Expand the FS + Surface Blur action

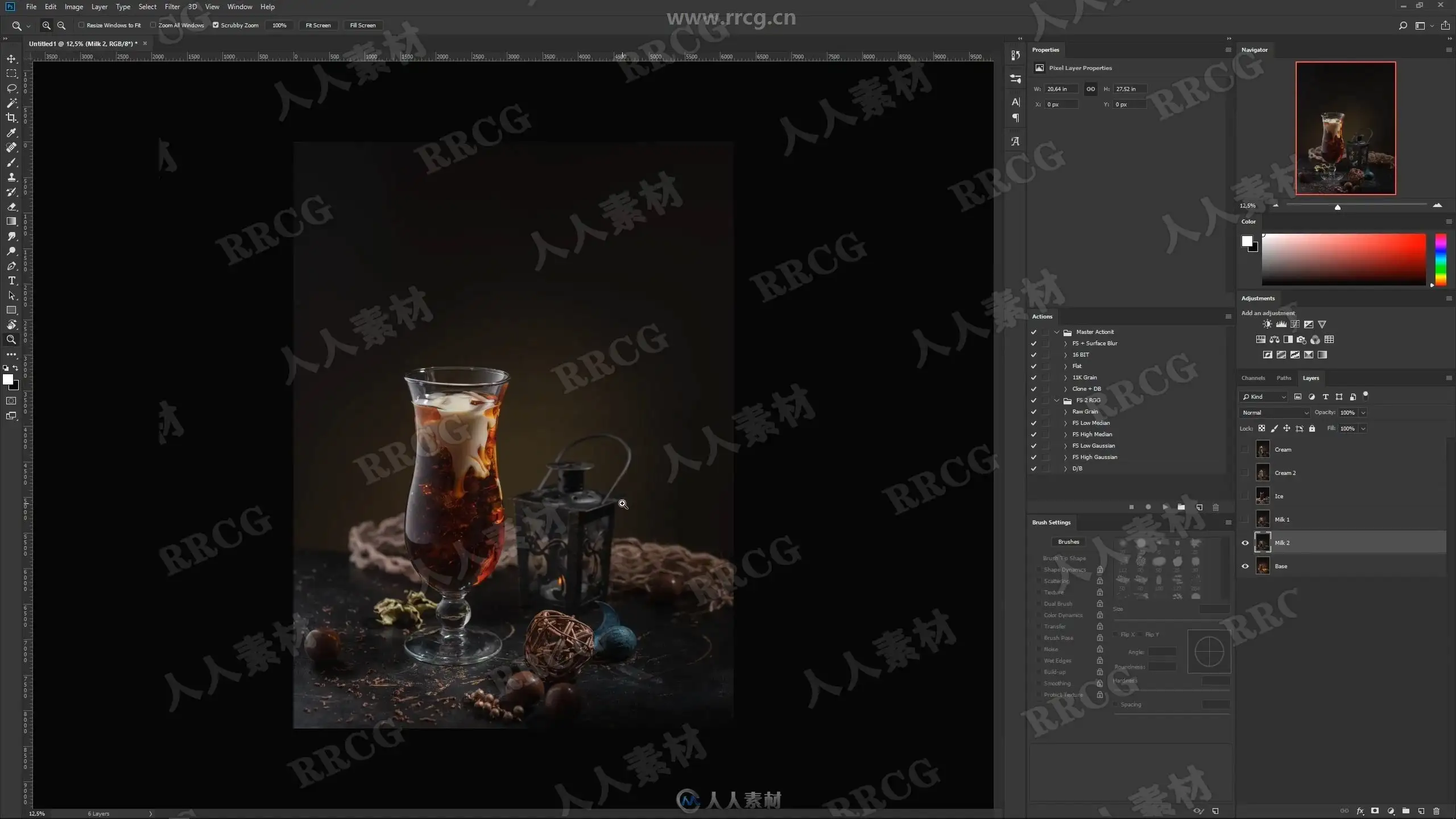point(1065,344)
